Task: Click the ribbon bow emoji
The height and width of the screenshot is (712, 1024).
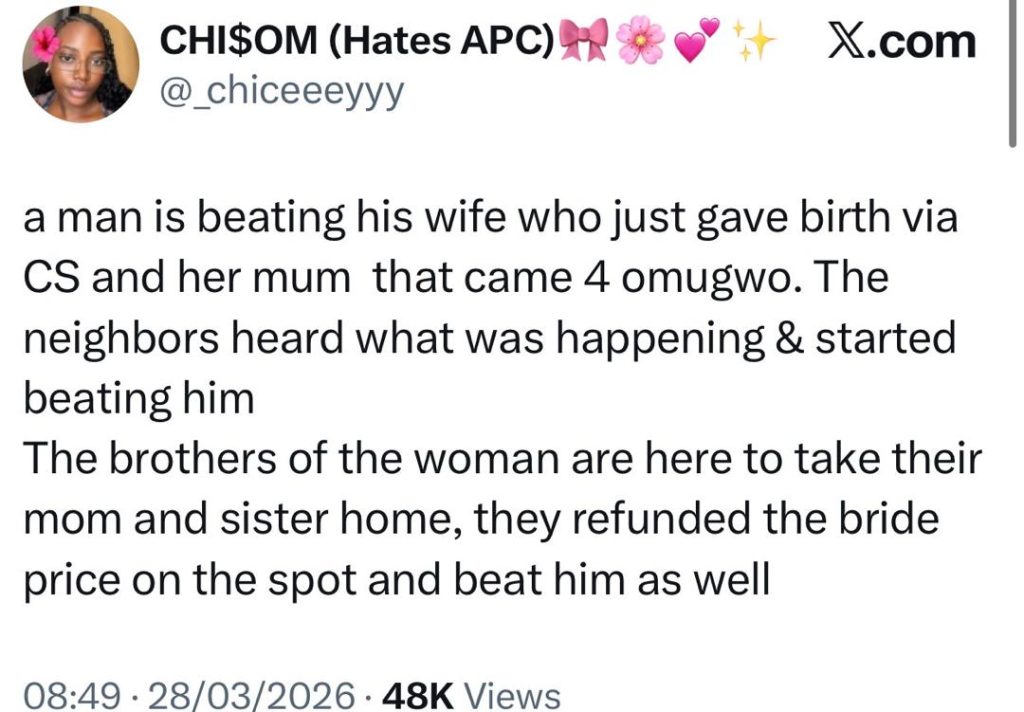Action: click(585, 43)
